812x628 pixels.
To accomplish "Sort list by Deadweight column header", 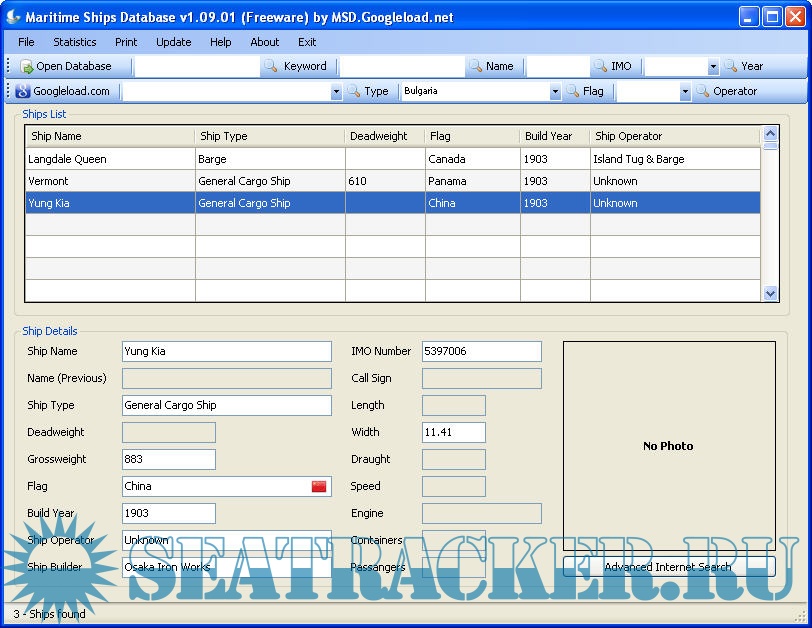I will (384, 136).
